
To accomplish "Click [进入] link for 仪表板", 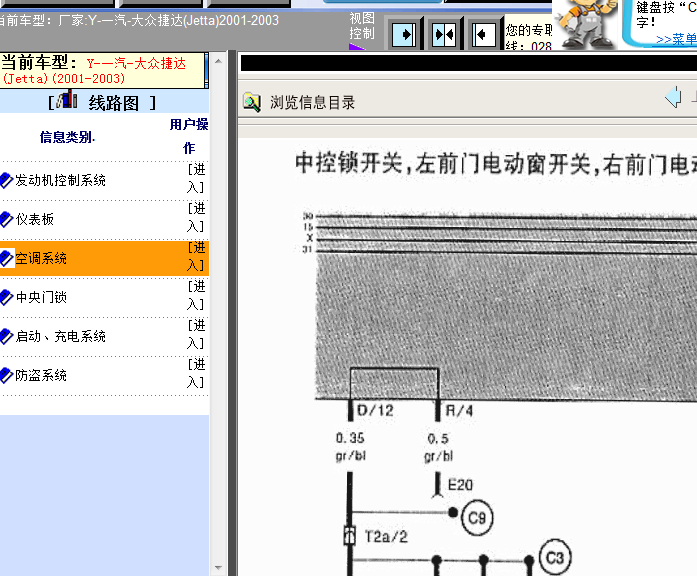I will [x=196, y=217].
